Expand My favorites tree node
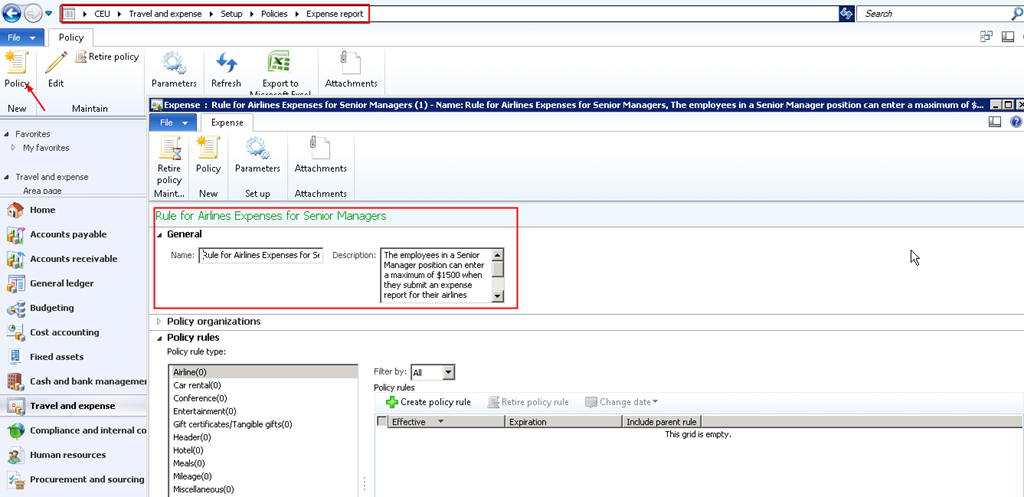This screenshot has width=1024, height=497. (13, 148)
